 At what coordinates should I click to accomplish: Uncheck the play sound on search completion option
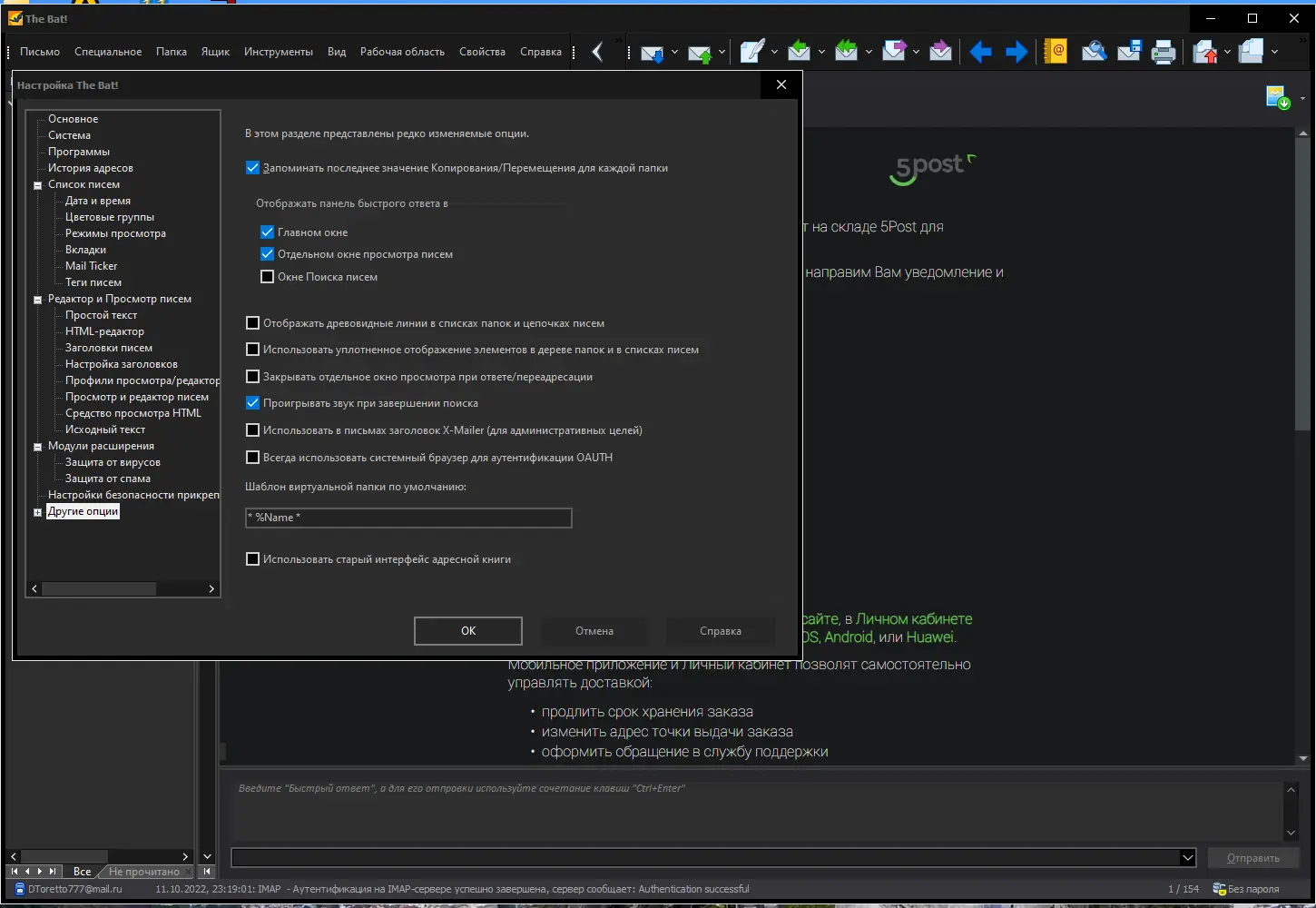coord(253,403)
